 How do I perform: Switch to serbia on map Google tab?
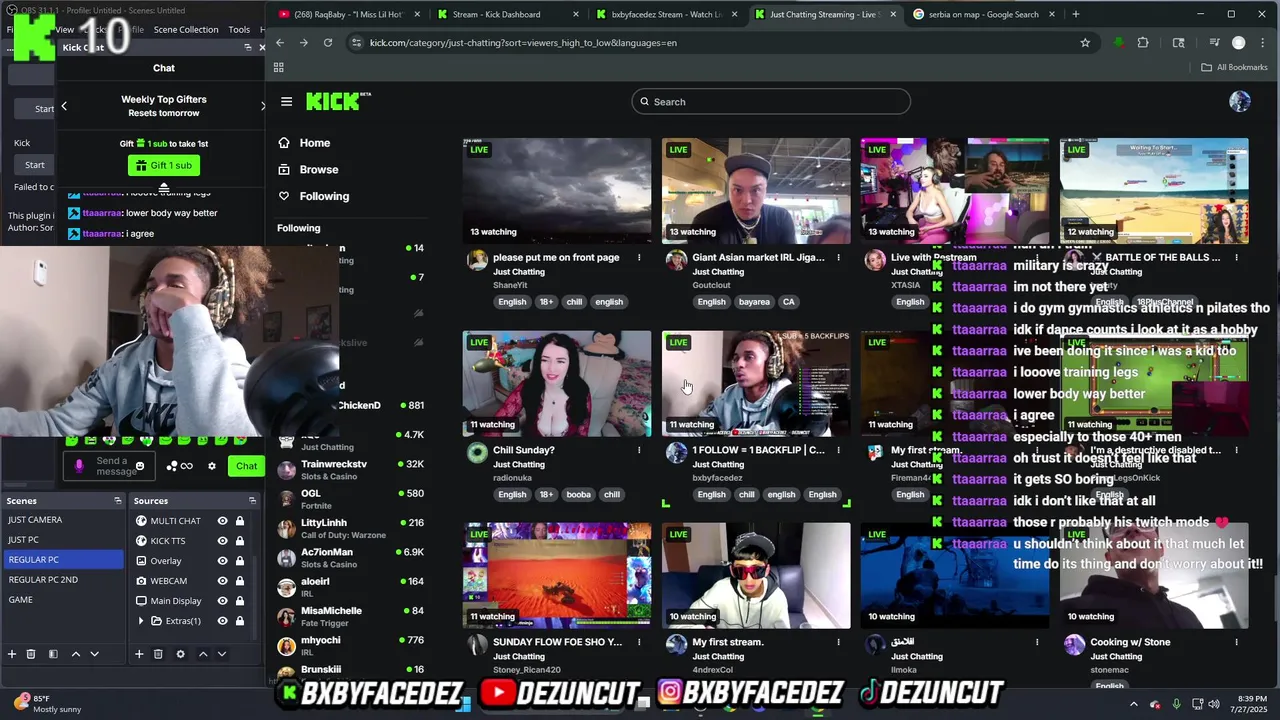point(983,14)
